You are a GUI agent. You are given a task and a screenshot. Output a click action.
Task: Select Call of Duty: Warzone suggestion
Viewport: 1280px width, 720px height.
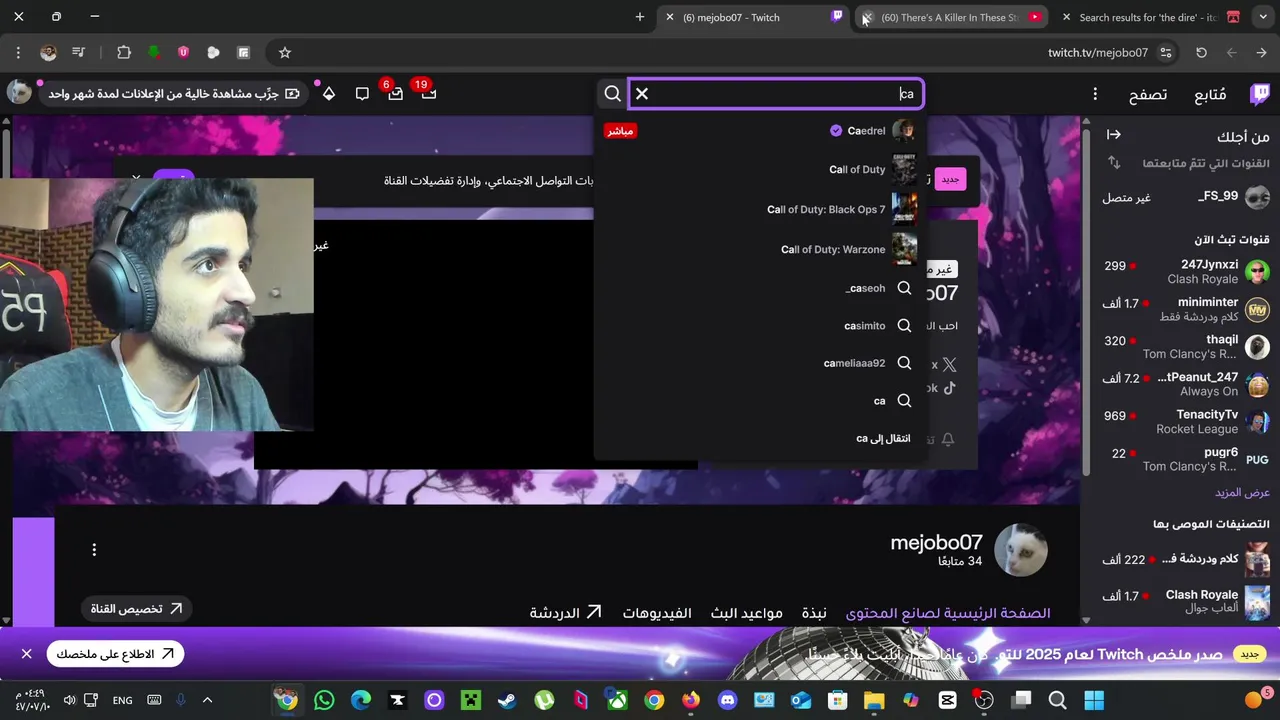pyautogui.click(x=760, y=249)
